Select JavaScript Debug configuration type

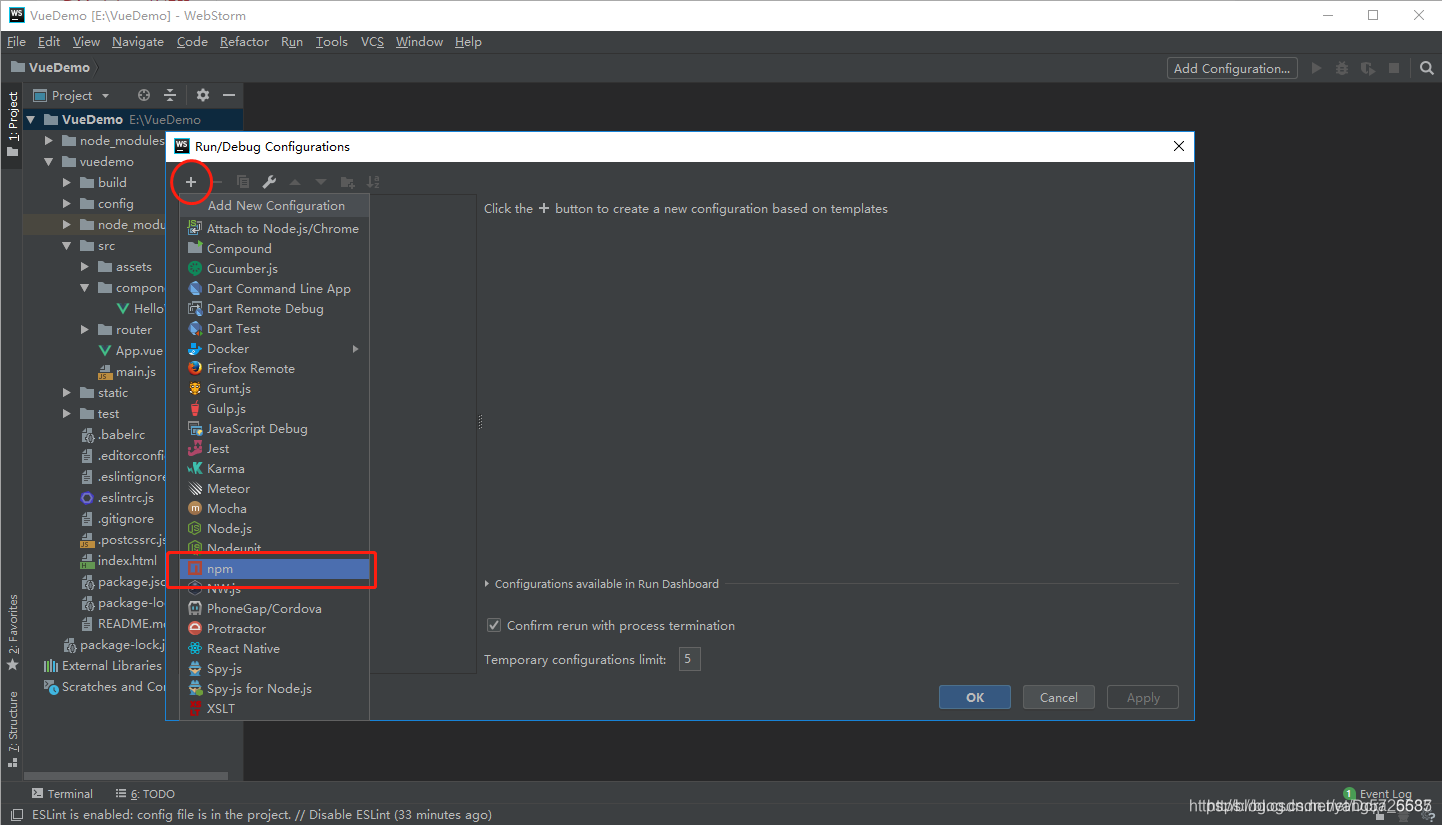pyautogui.click(x=275, y=428)
